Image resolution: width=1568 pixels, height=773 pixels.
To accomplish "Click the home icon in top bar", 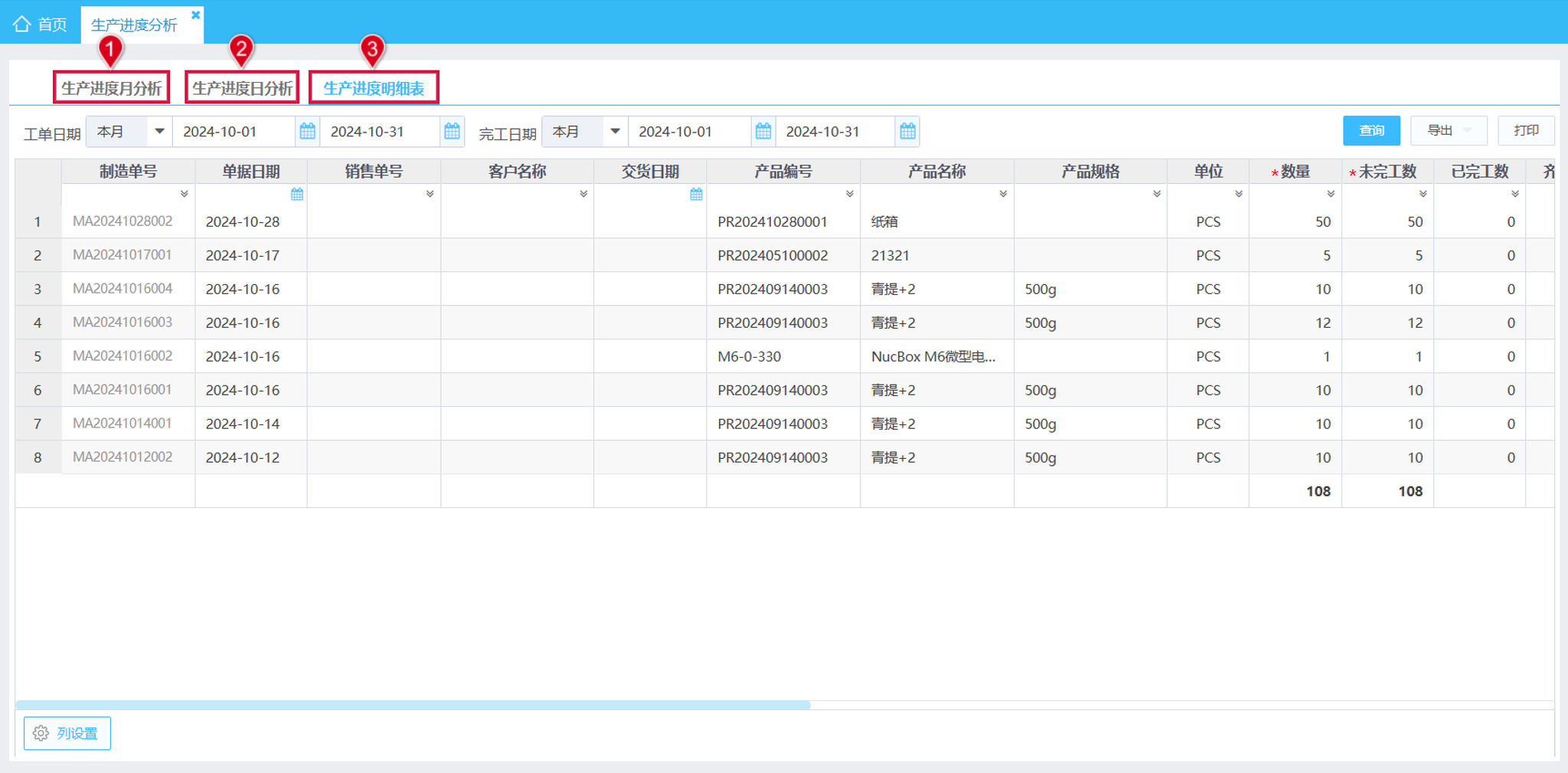I will (x=21, y=24).
